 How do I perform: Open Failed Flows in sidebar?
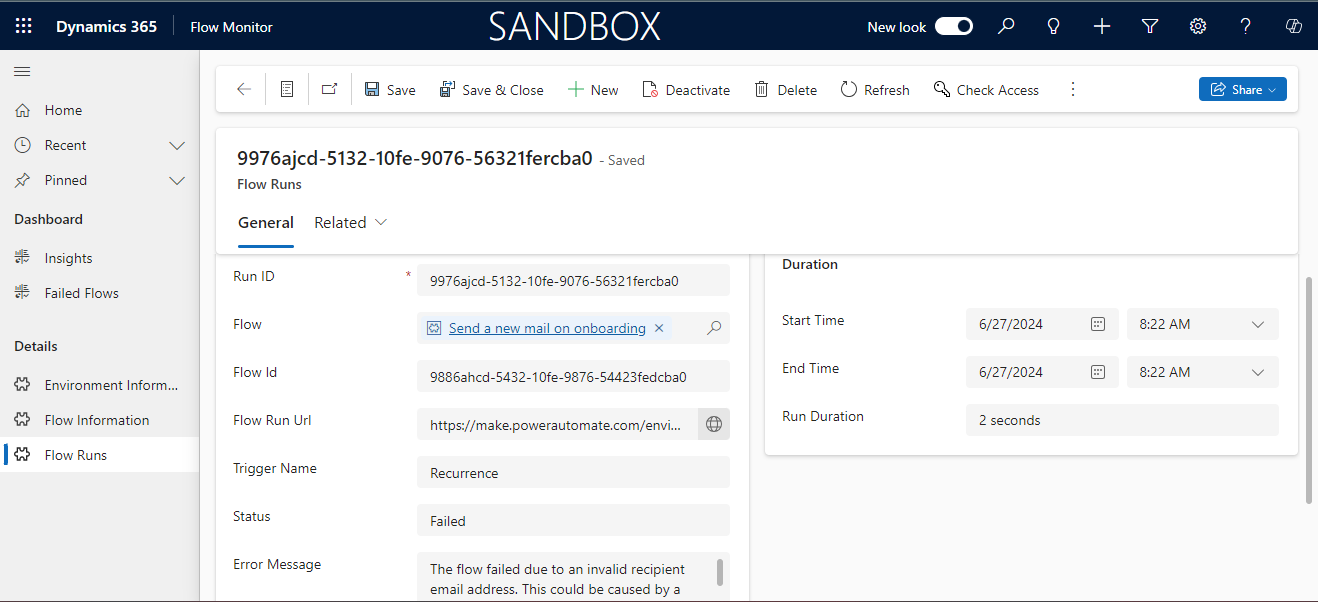coord(81,293)
